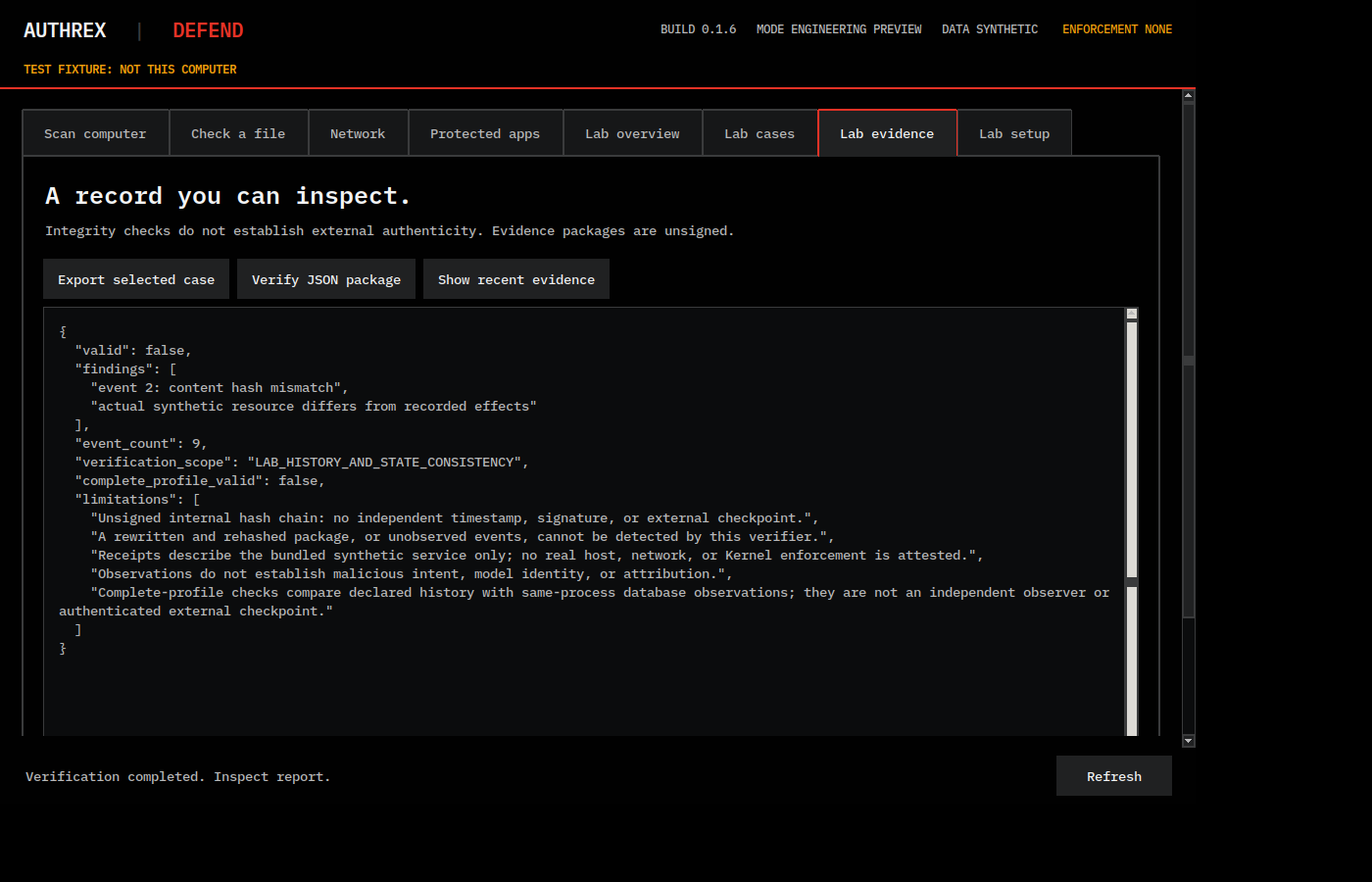Screen dimensions: 1372x882
Task: Click the DATA SYNTHETIC label
Action: [990, 29]
